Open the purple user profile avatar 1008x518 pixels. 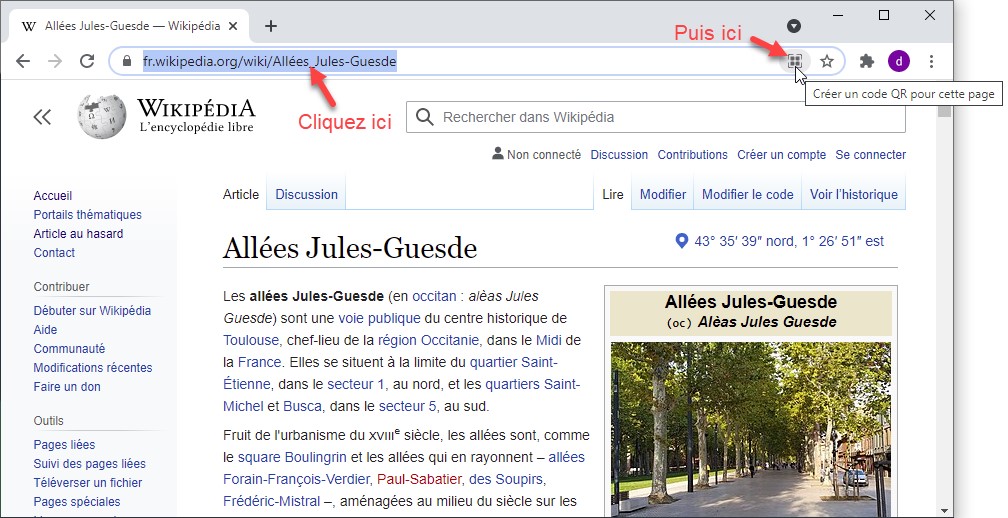tap(899, 61)
